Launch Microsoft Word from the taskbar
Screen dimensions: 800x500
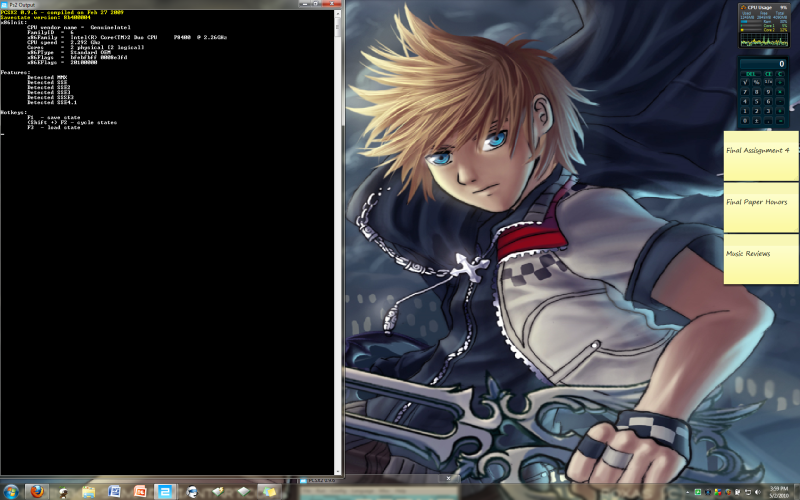114,492
